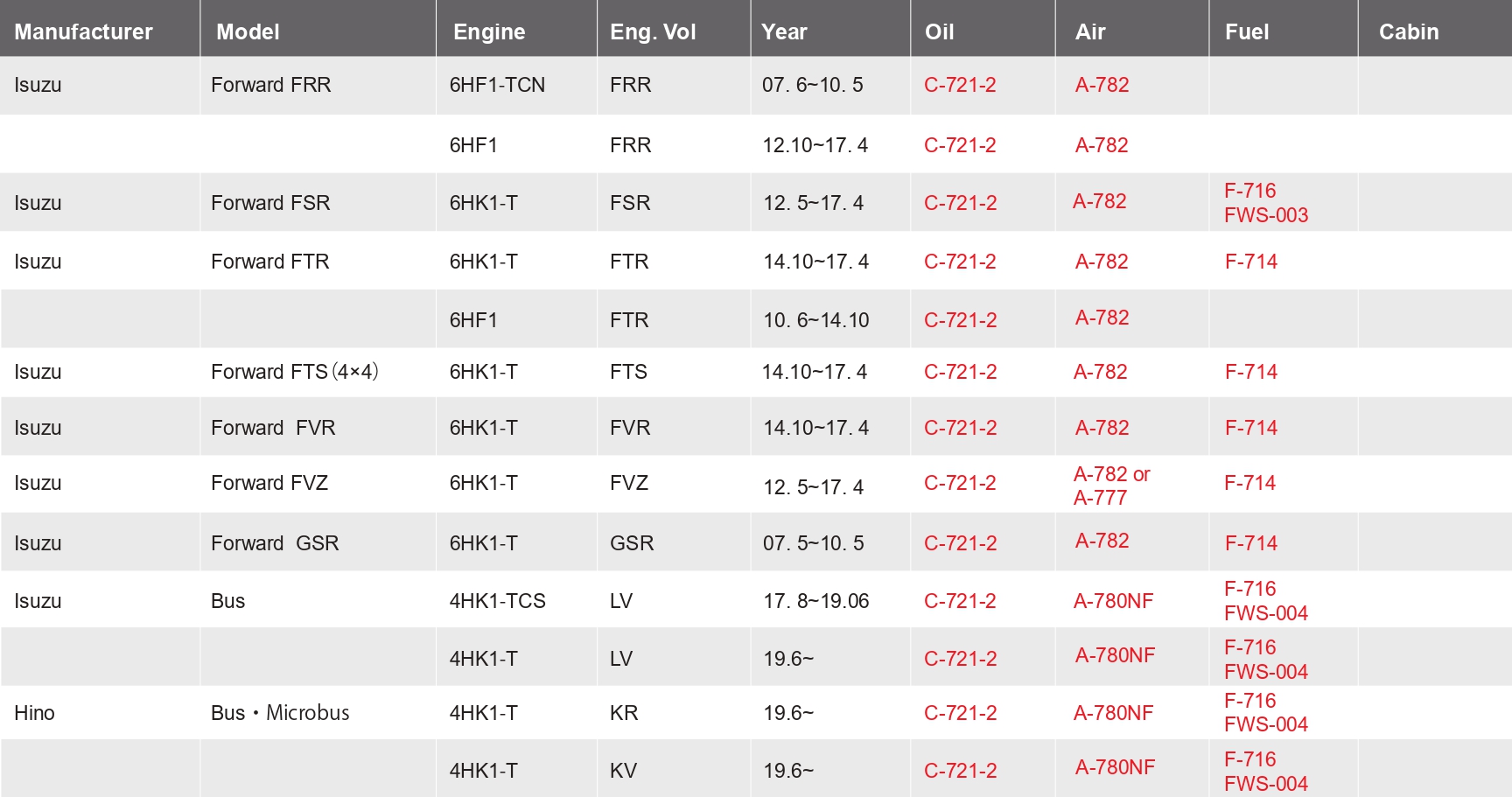
Task: Select the Fuel column header
Action: click(x=1247, y=32)
